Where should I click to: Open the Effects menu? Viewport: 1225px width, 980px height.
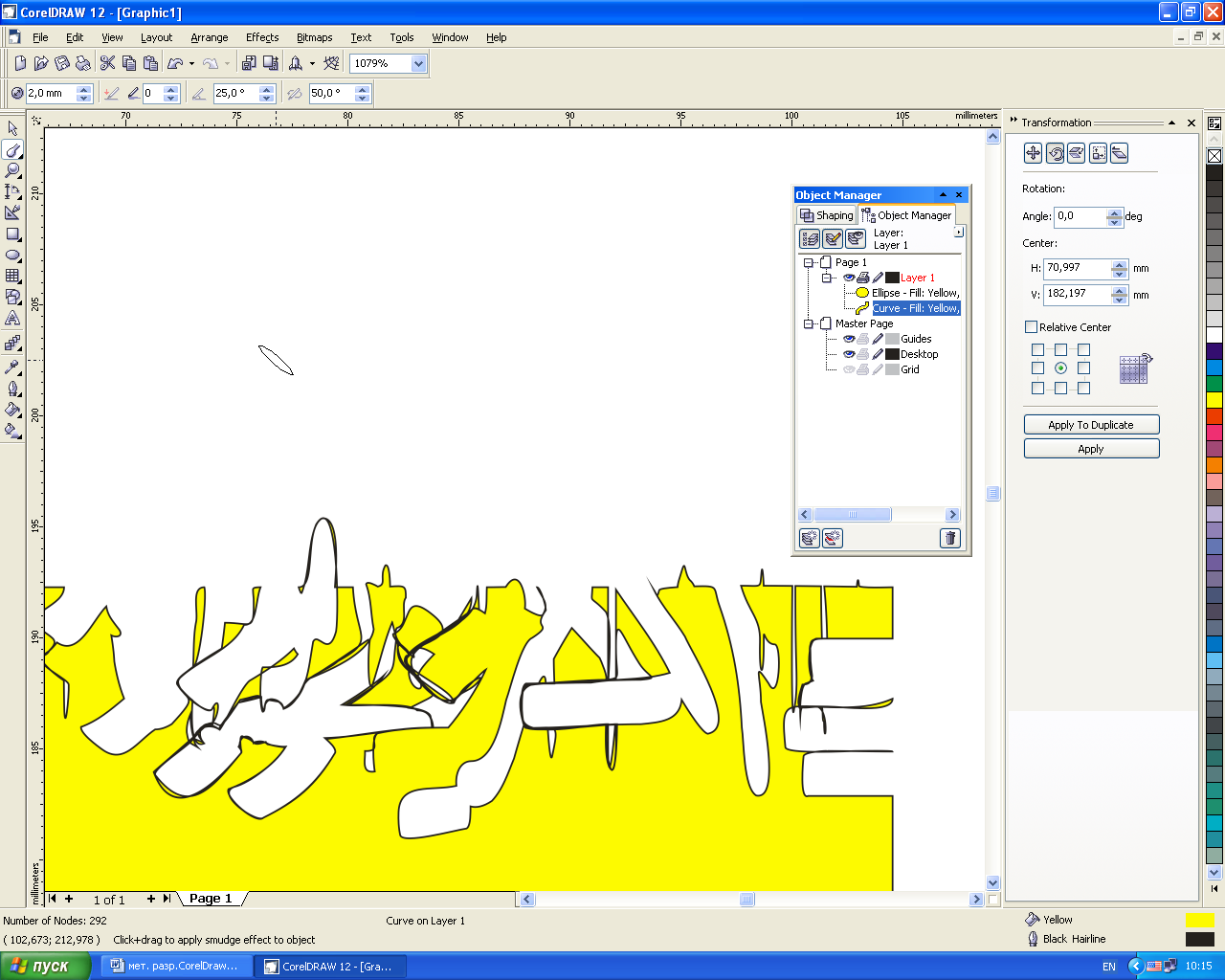pos(262,37)
